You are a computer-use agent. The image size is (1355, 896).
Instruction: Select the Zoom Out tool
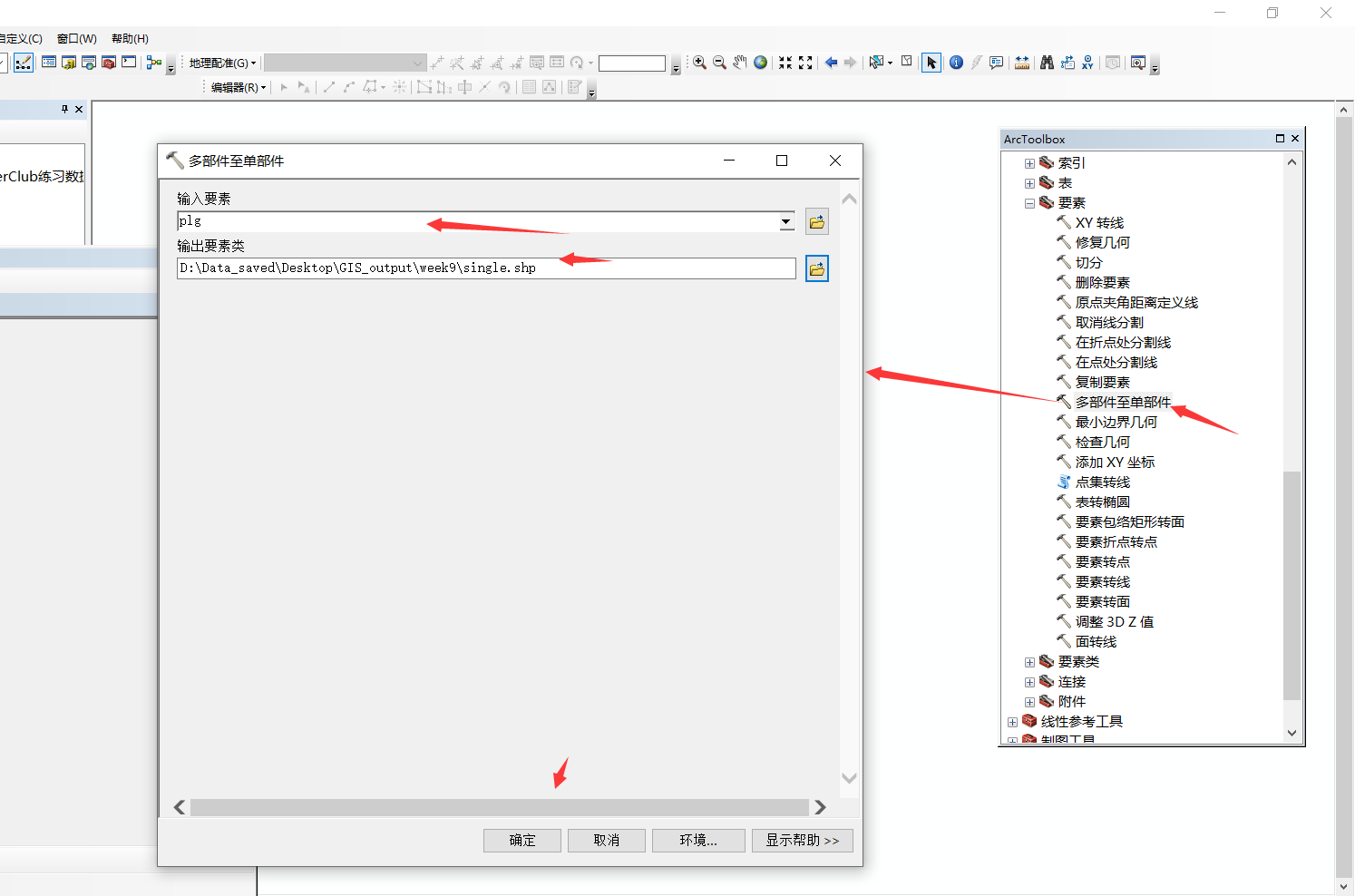[719, 63]
